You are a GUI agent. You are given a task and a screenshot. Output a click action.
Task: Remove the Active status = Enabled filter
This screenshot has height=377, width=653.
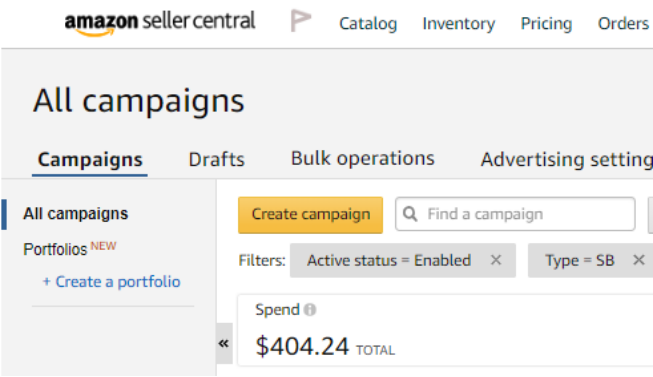pos(496,260)
